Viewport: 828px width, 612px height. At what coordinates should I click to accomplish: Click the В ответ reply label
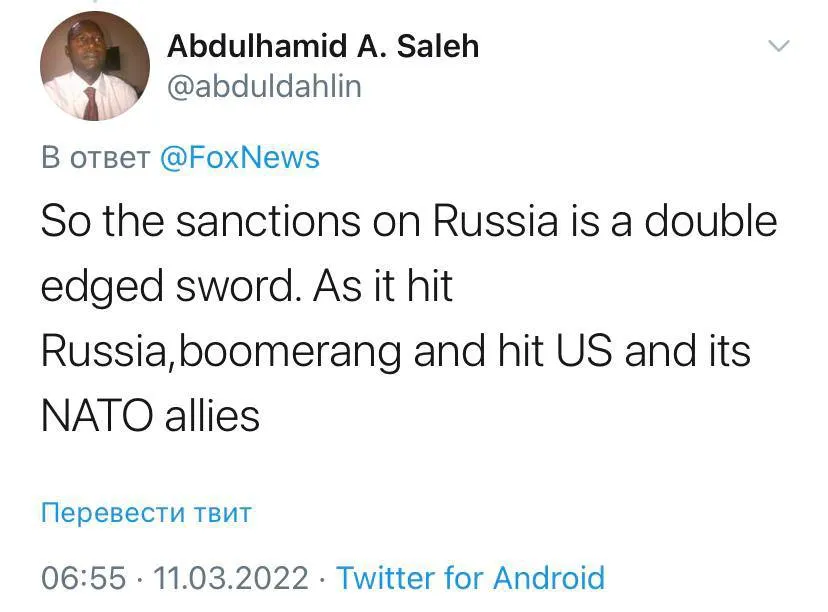click(x=96, y=157)
